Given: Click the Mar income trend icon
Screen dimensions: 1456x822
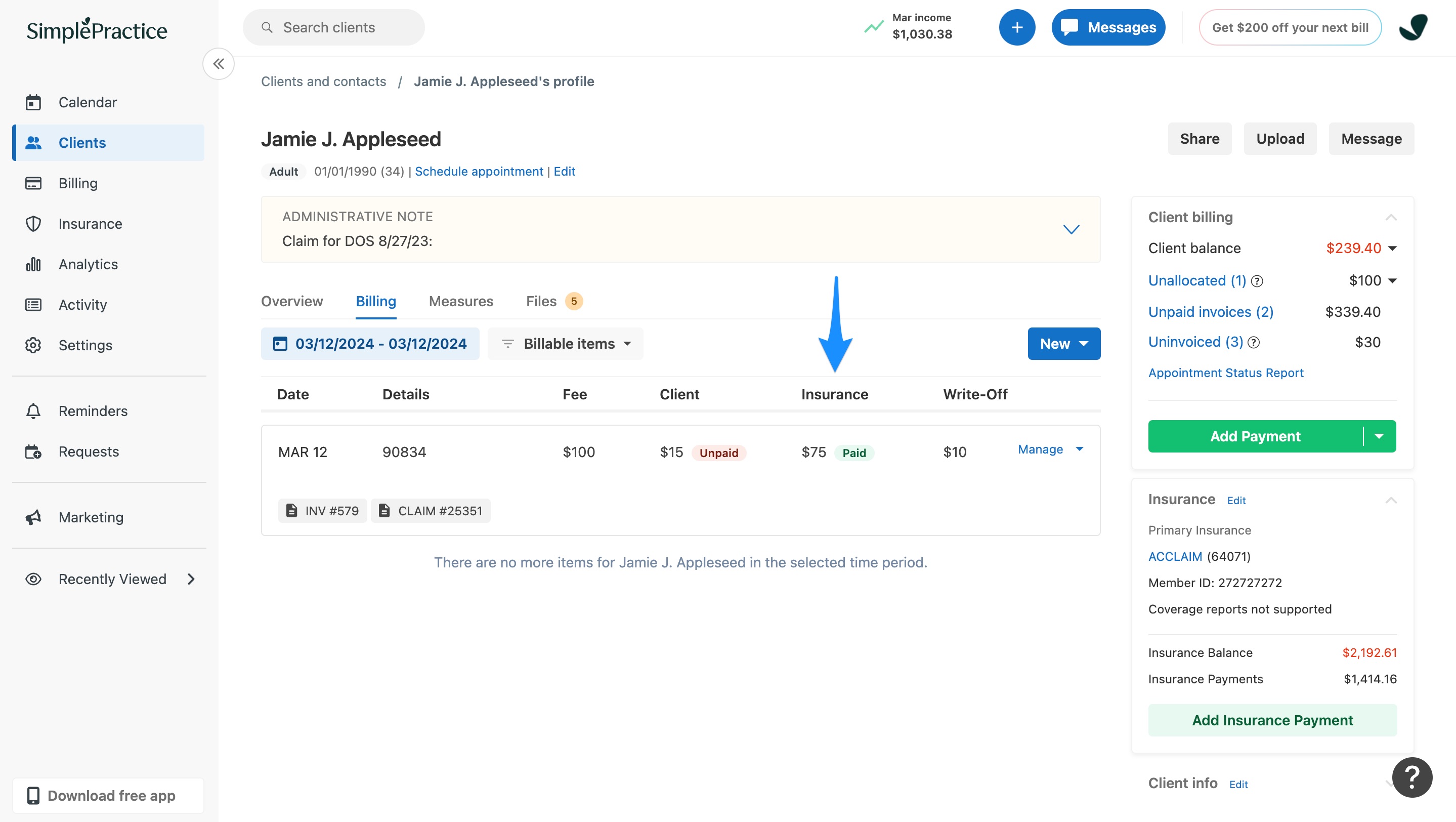Looking at the screenshot, I should pyautogui.click(x=873, y=26).
